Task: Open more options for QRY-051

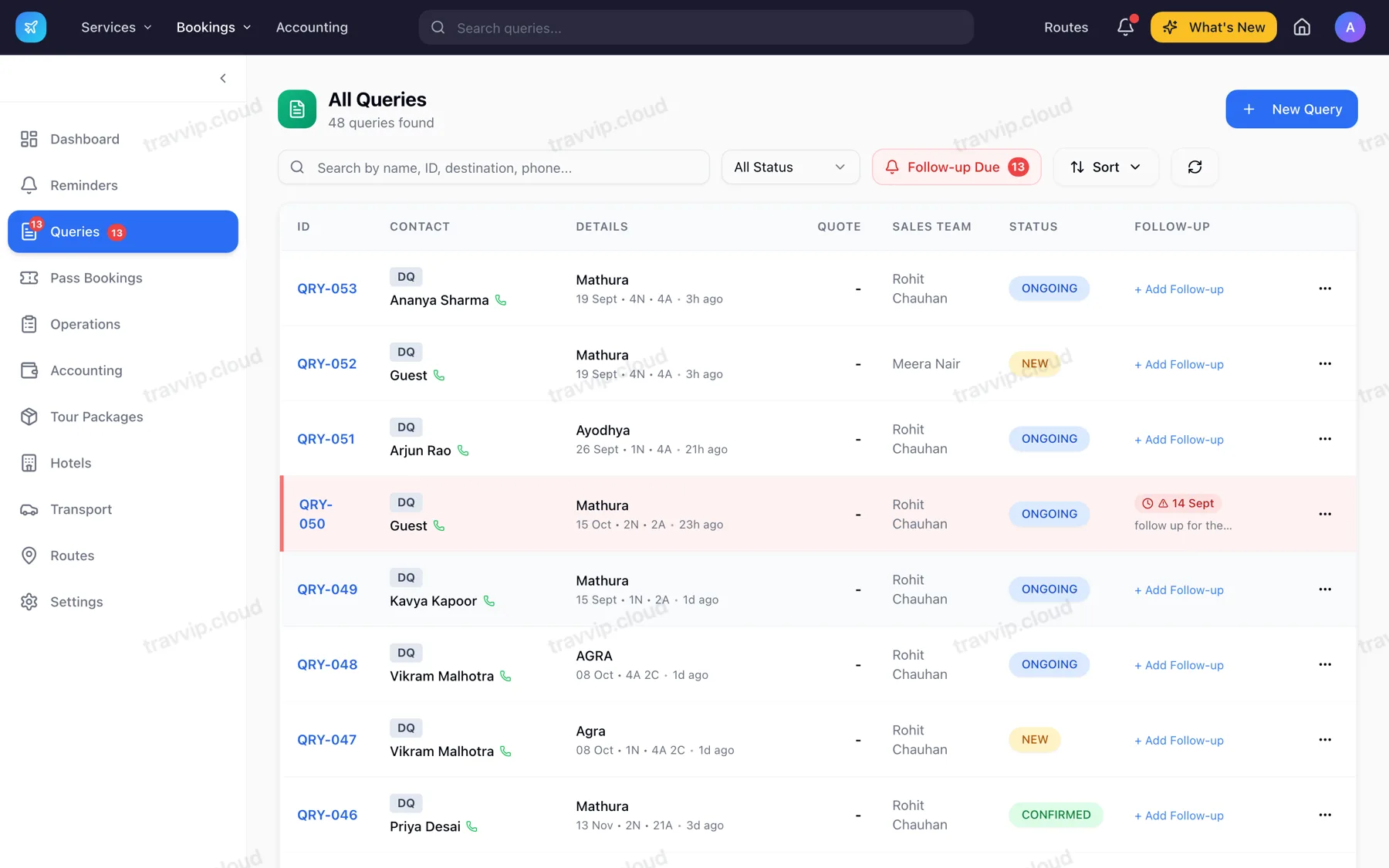Action: point(1325,439)
